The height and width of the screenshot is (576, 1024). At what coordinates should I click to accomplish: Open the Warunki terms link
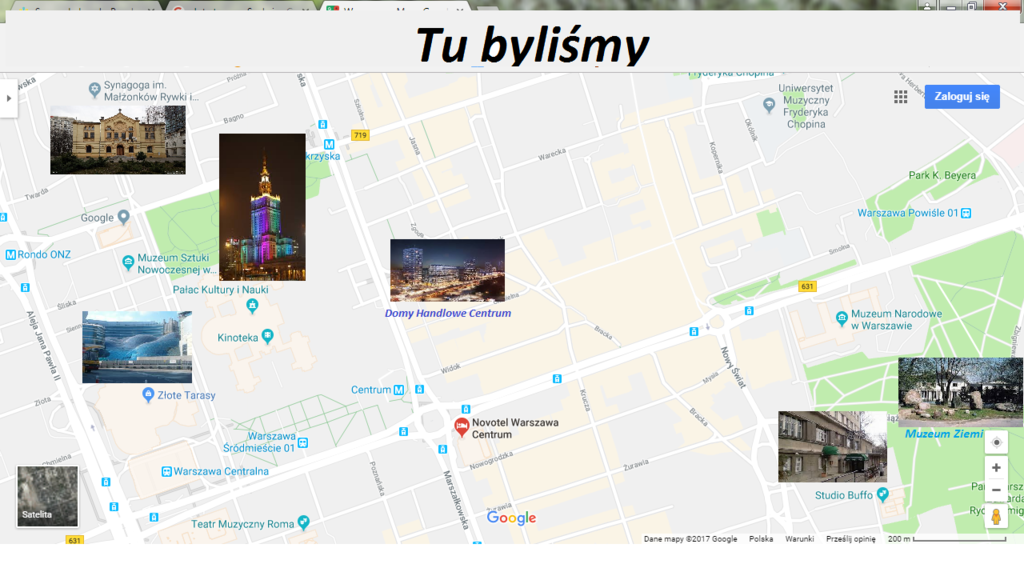coord(799,539)
